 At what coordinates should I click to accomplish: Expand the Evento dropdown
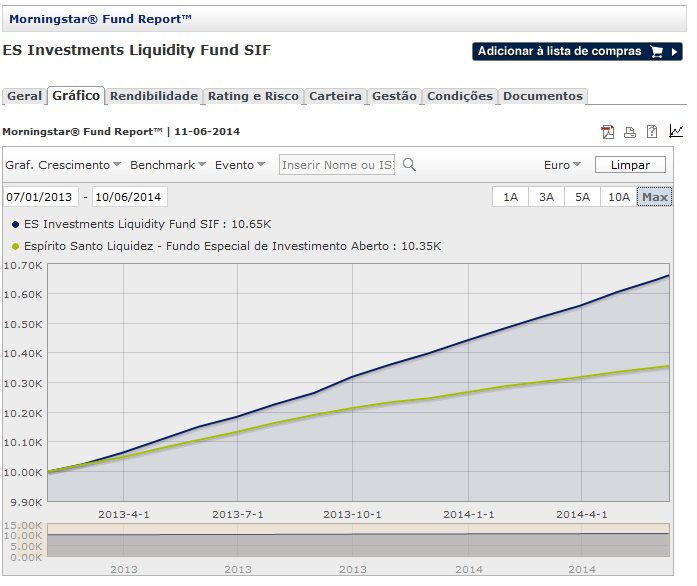(x=240, y=165)
